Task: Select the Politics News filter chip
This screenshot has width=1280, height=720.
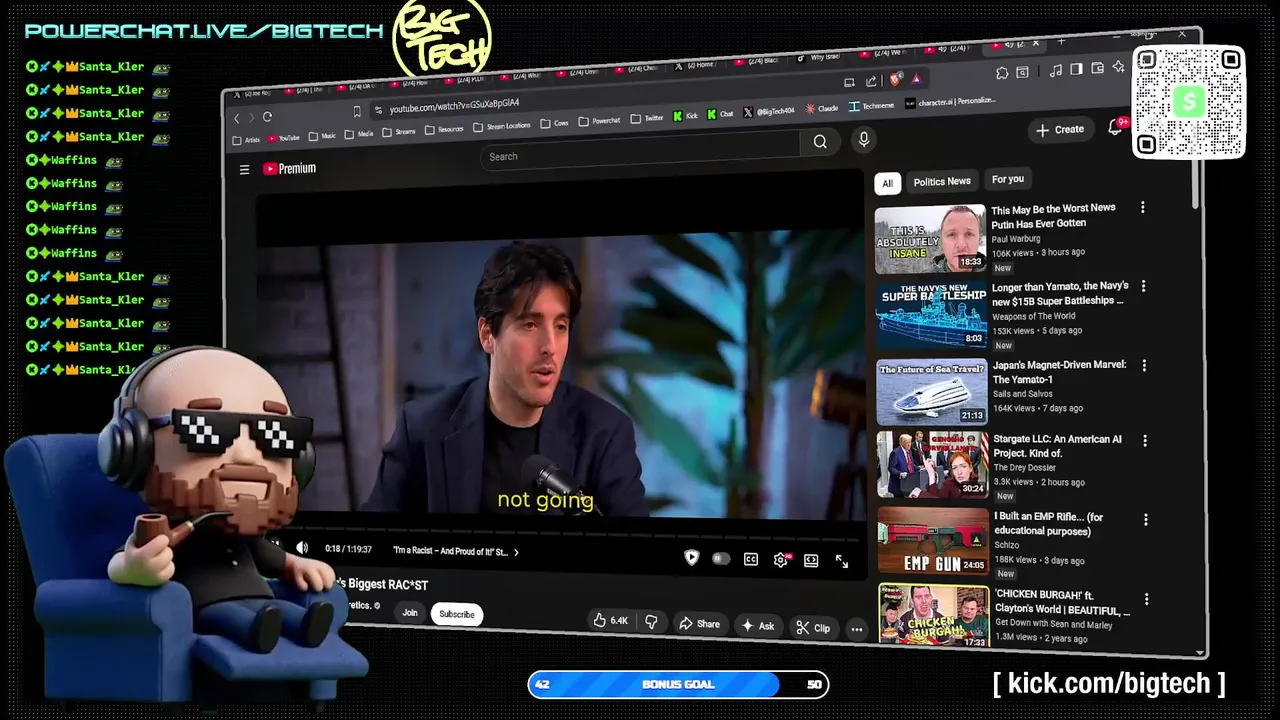Action: (x=942, y=181)
